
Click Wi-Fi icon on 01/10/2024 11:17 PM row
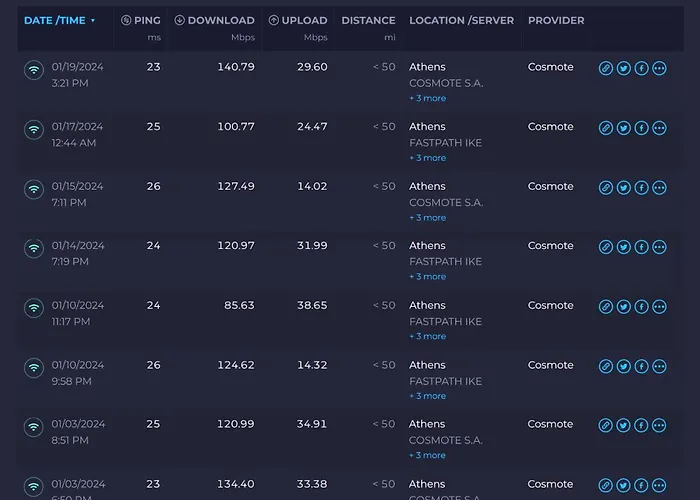(34, 307)
